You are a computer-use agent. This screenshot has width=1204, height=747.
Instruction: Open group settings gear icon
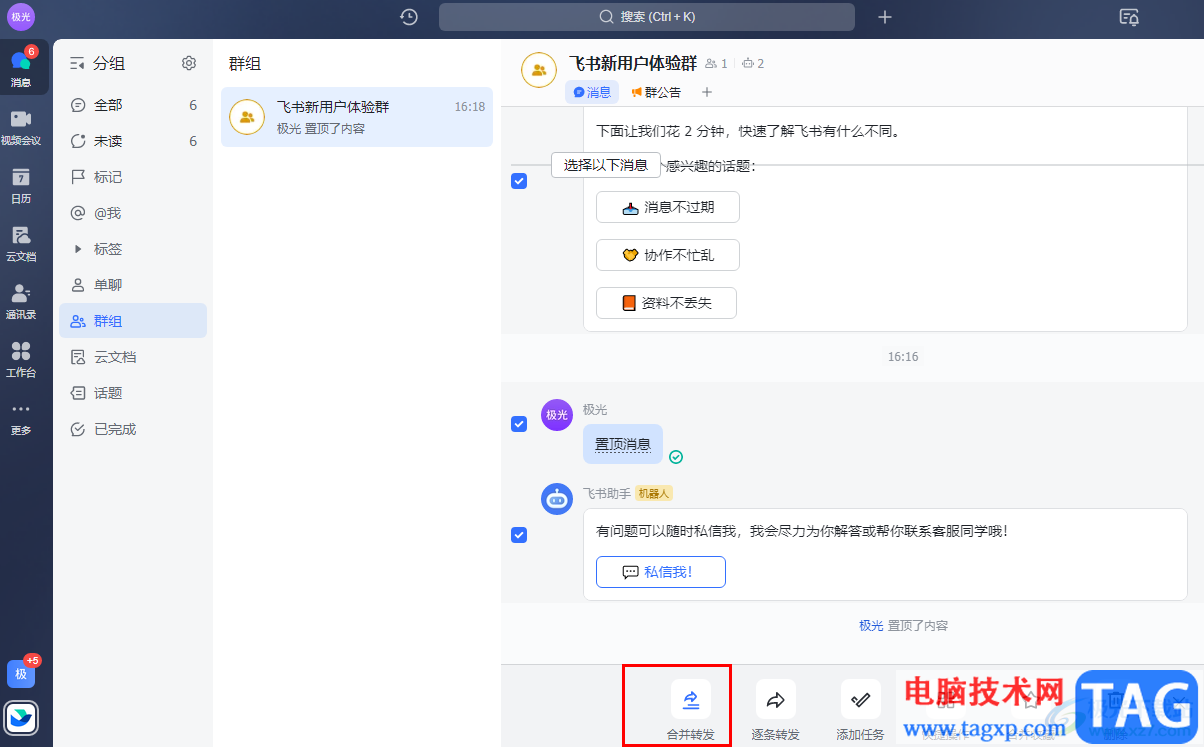(189, 63)
